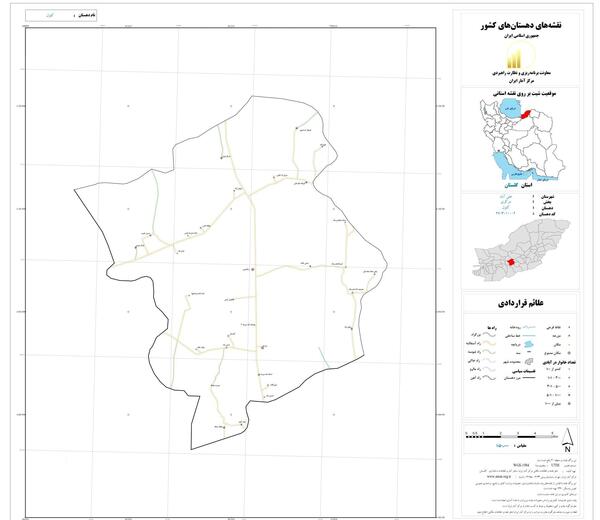
Task: Click the river line symbol in the legend
Action: tap(529, 328)
